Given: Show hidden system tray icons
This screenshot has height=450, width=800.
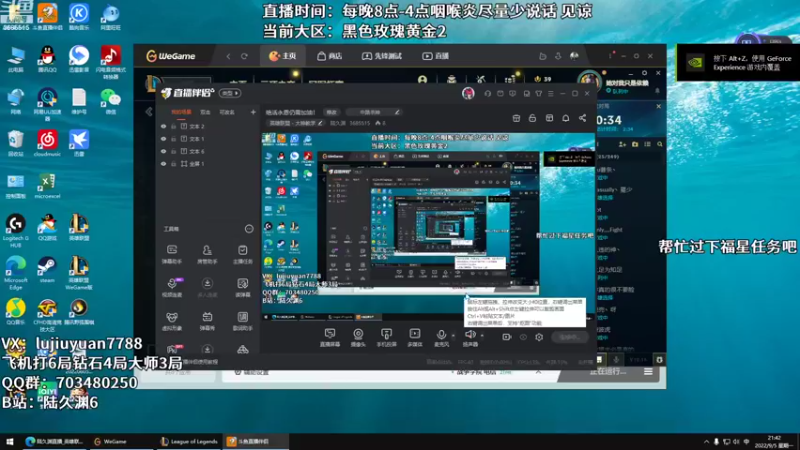Looking at the screenshot, I should point(707,442).
